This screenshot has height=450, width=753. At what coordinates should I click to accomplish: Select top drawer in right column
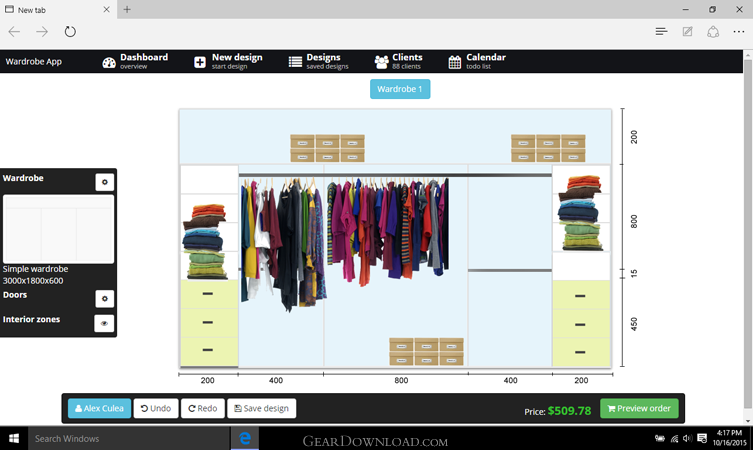coord(581,295)
